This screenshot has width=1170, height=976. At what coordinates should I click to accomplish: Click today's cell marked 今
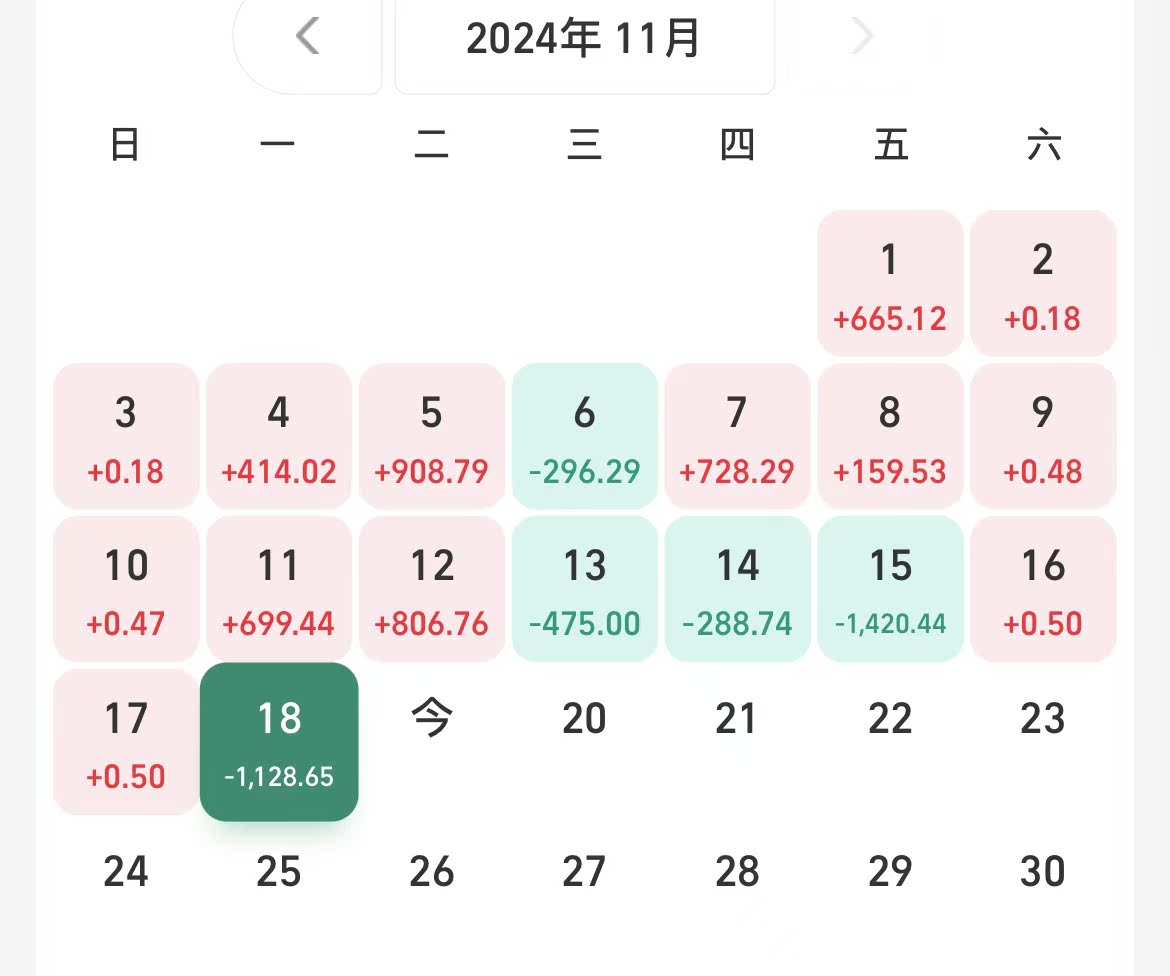[x=431, y=718]
